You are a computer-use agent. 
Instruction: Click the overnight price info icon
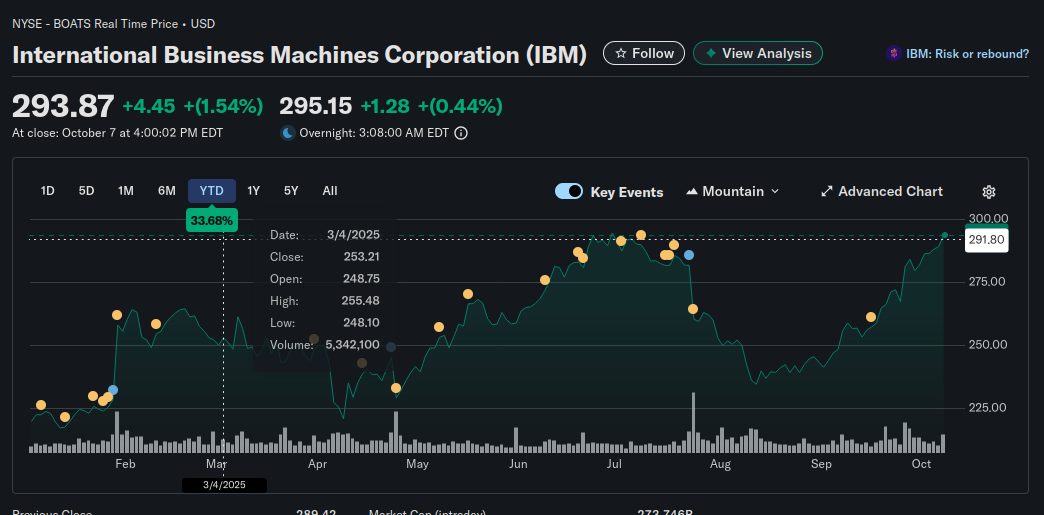click(461, 132)
